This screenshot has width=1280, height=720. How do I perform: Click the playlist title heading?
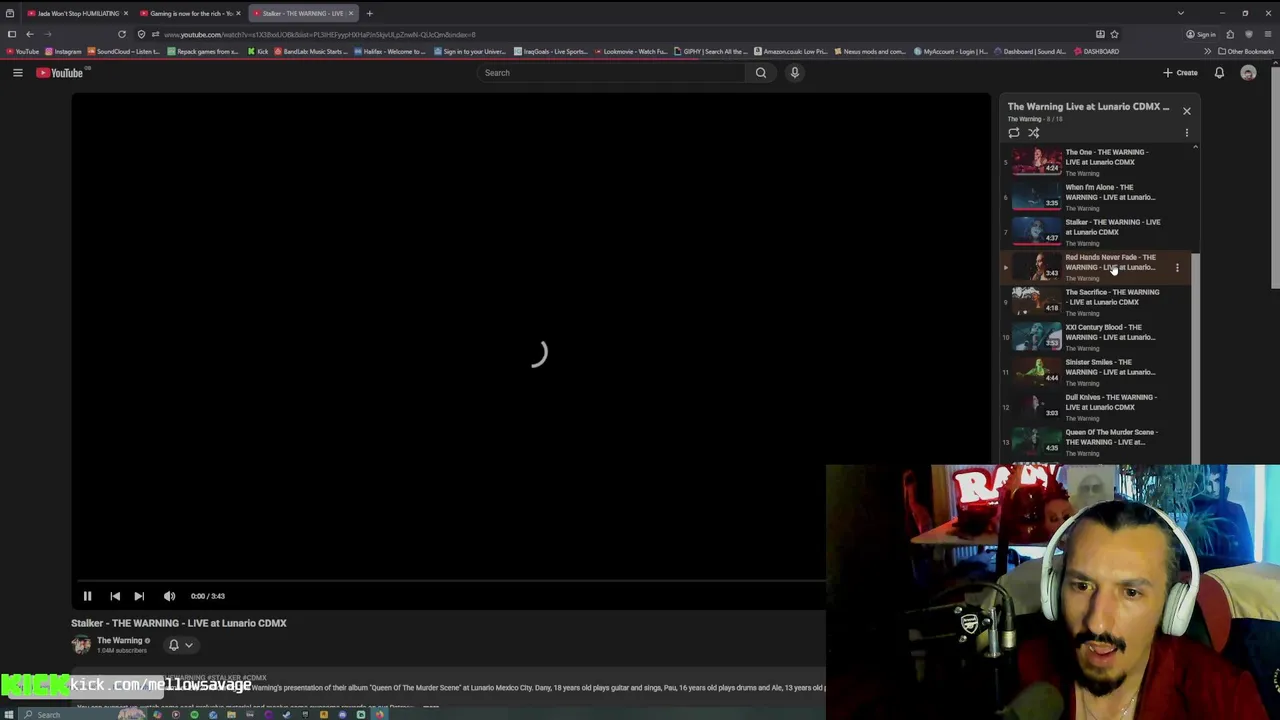pos(1088,106)
